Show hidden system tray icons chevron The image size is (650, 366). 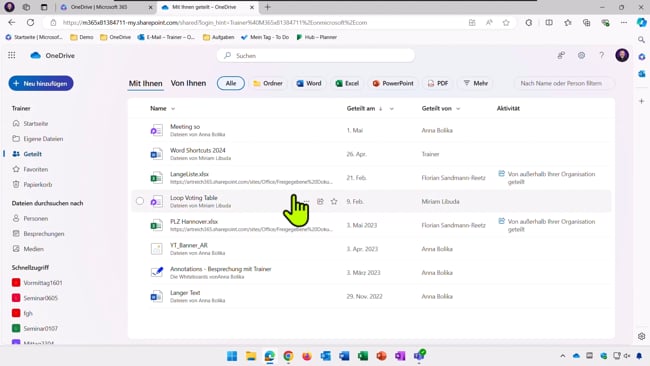coord(563,356)
